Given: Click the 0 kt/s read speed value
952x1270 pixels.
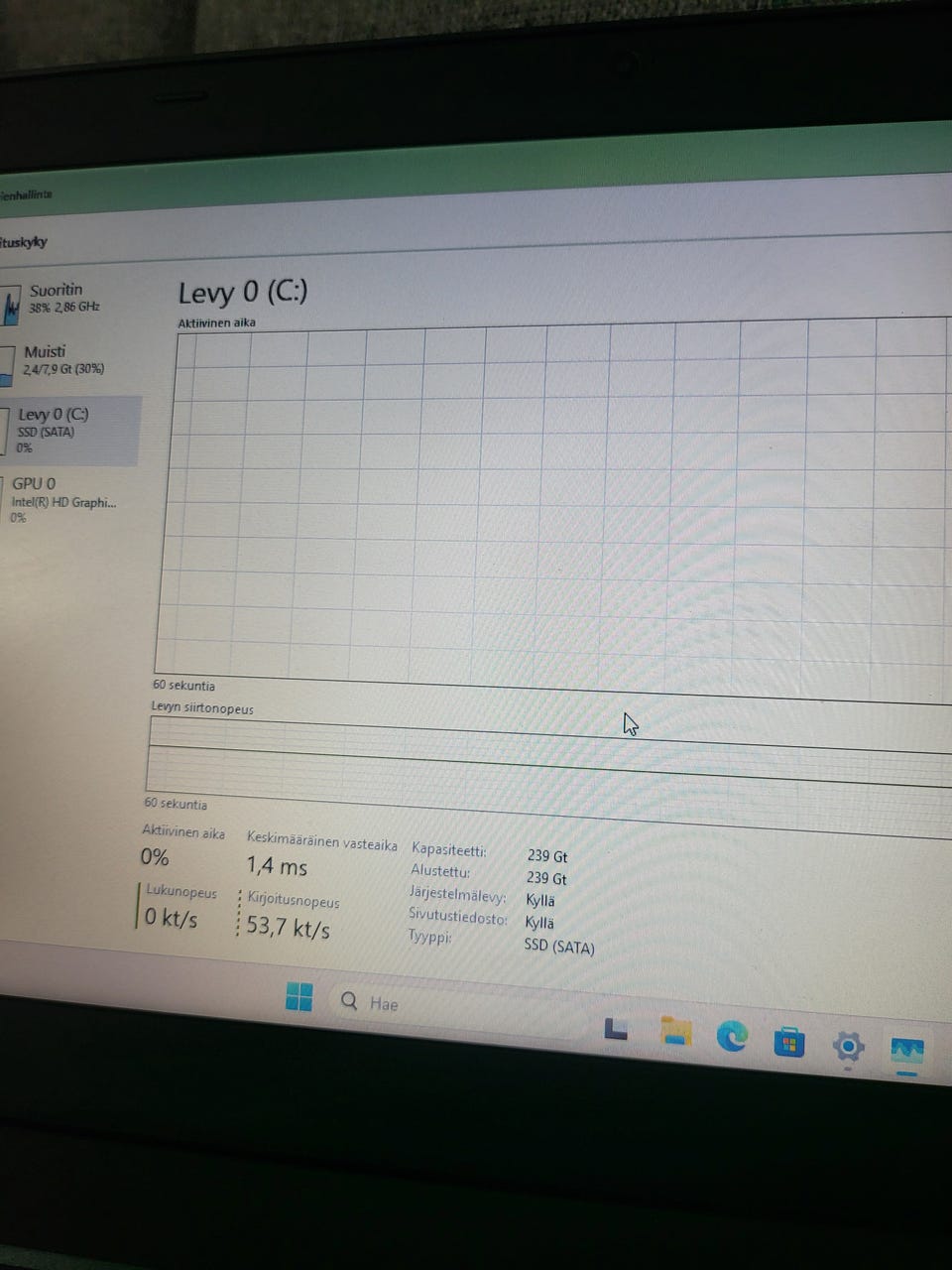Looking at the screenshot, I should click(171, 918).
